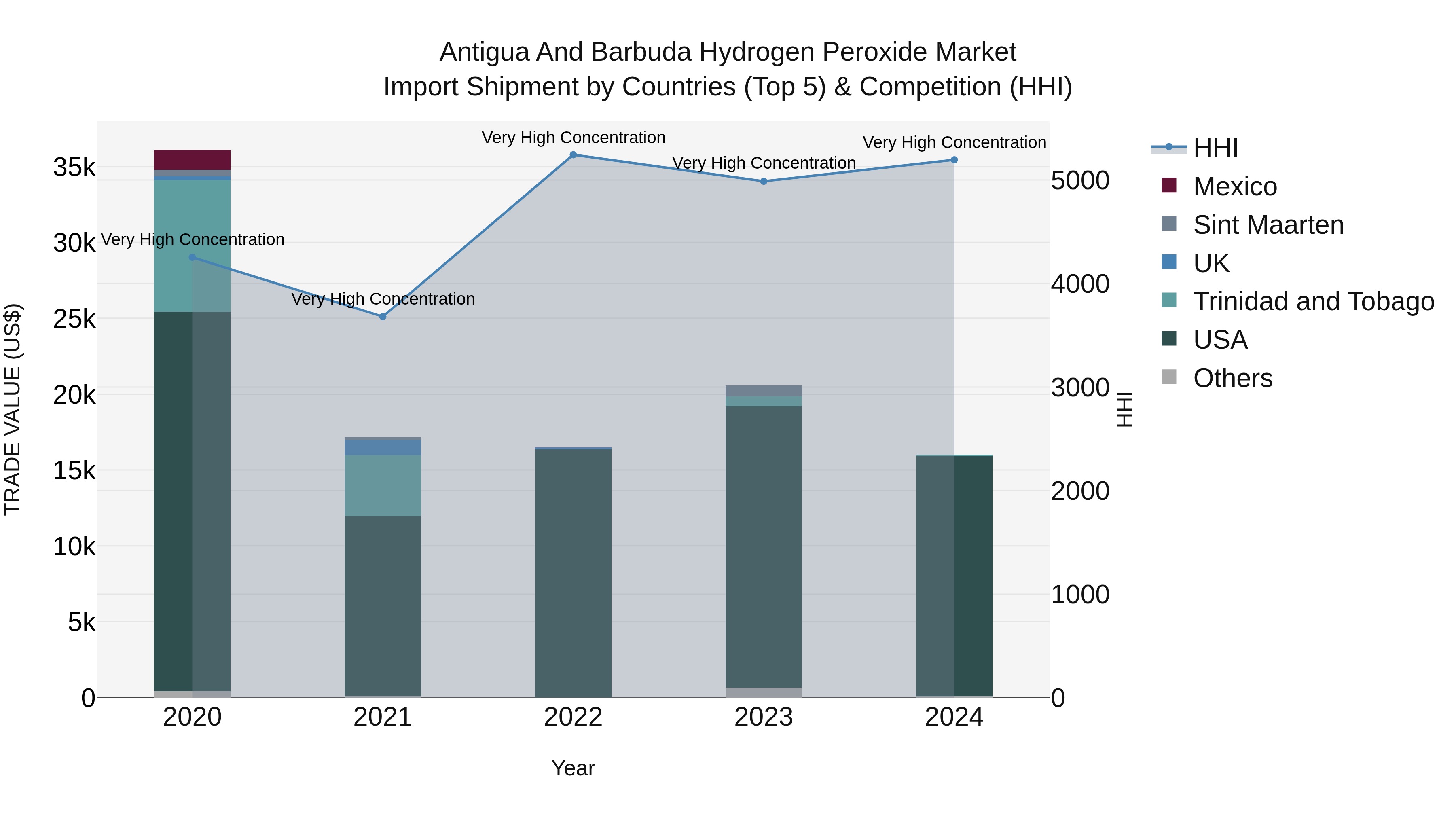Image resolution: width=1456 pixels, height=819 pixels.
Task: Click the TRADE VALUE (US$) axis title
Action: click(x=13, y=409)
